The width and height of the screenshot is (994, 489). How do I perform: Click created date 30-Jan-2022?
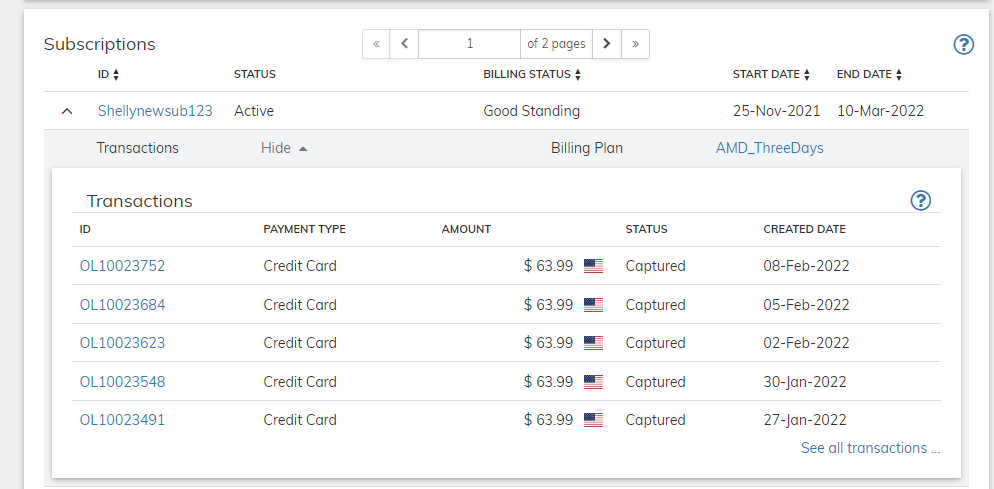pos(805,382)
